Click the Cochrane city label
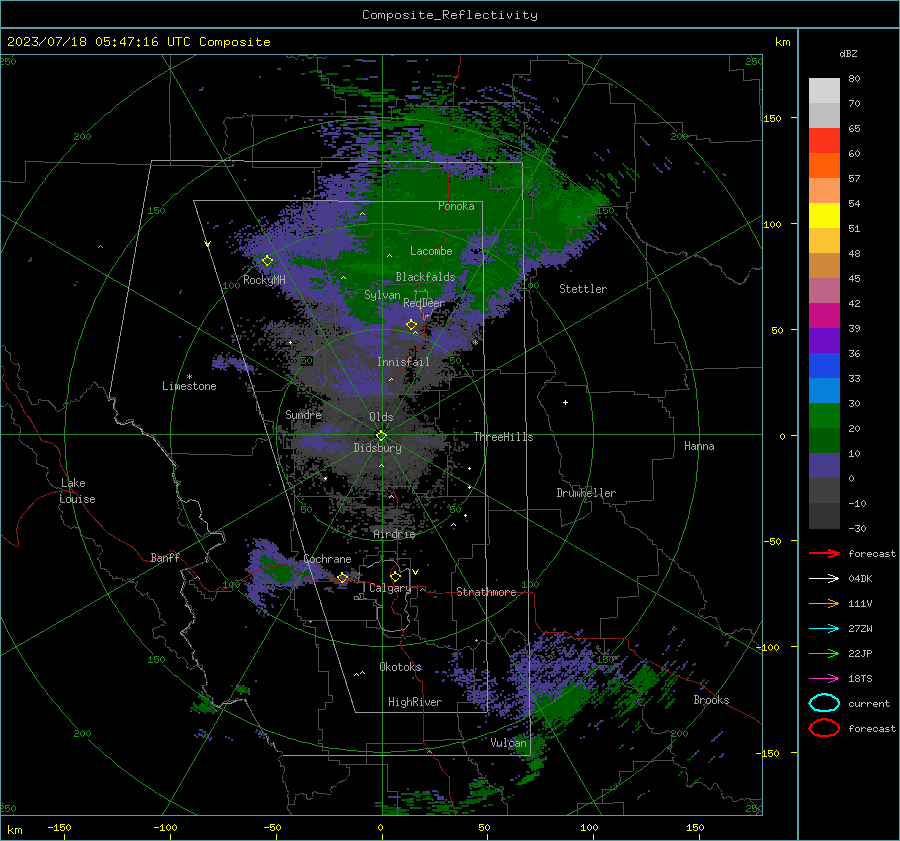 point(327,559)
